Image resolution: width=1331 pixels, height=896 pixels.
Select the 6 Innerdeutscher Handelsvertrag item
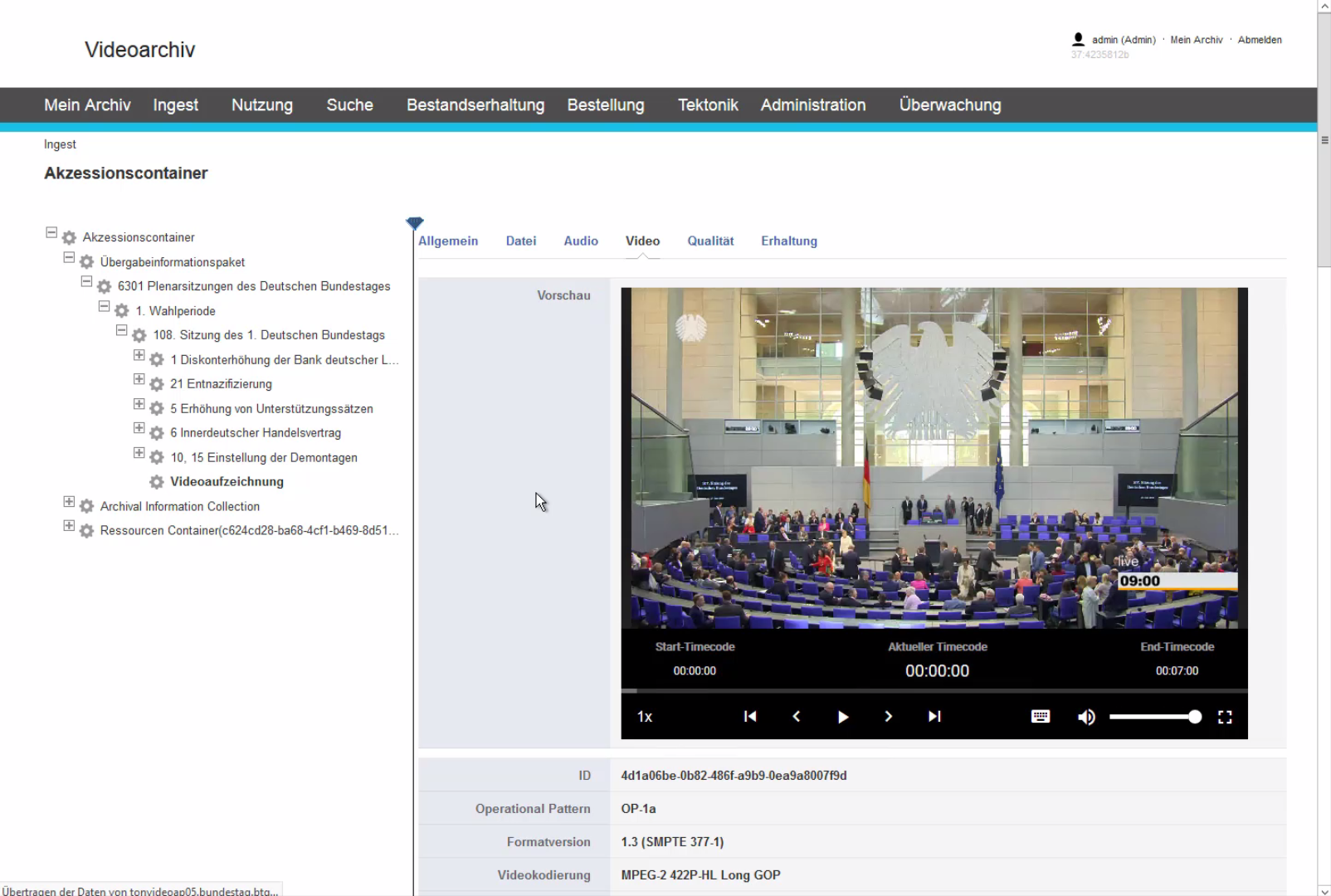(256, 433)
